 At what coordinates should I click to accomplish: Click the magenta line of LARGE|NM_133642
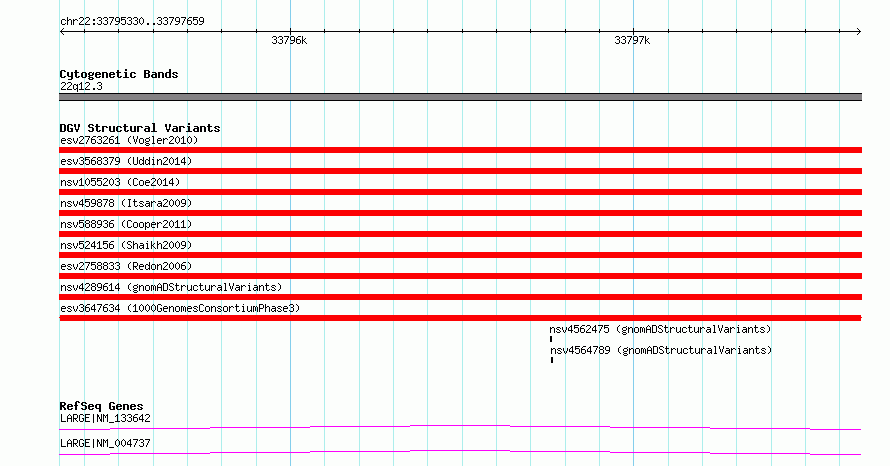pos(460,427)
